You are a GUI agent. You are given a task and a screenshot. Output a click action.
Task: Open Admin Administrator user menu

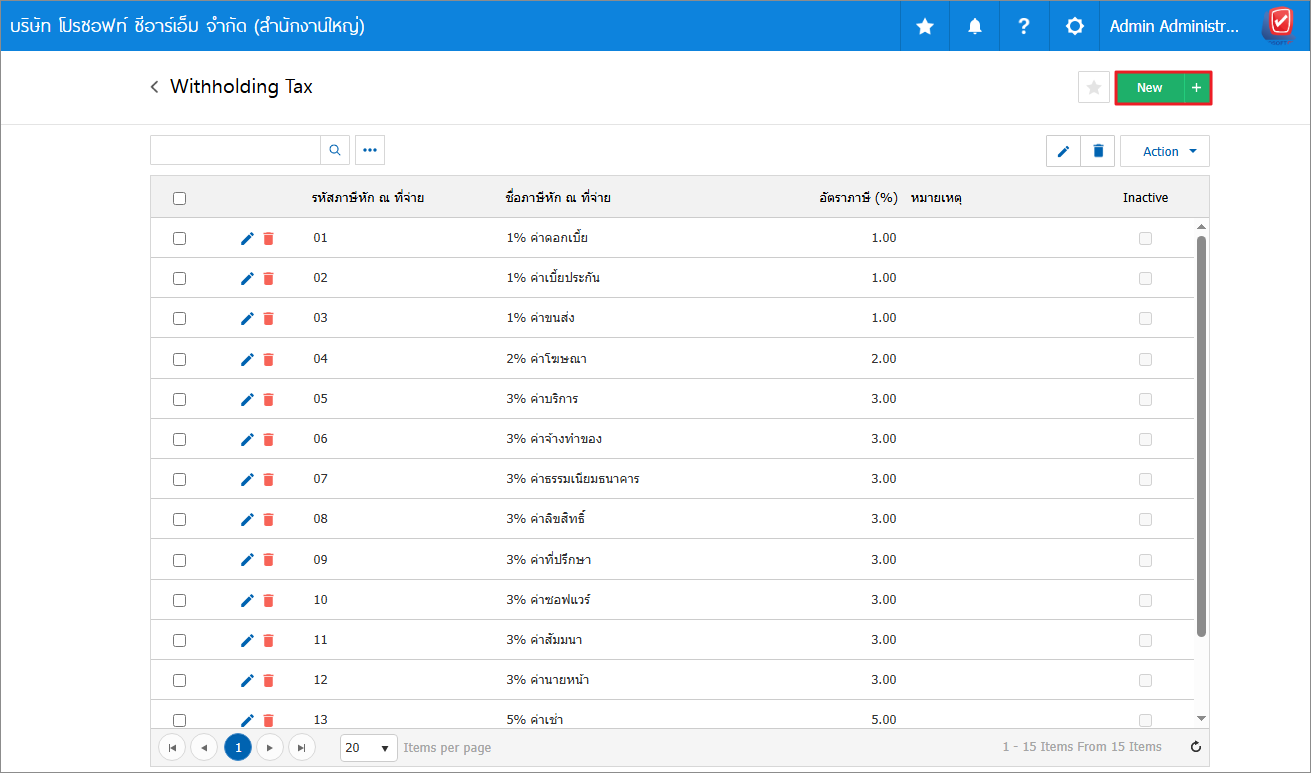(1174, 26)
